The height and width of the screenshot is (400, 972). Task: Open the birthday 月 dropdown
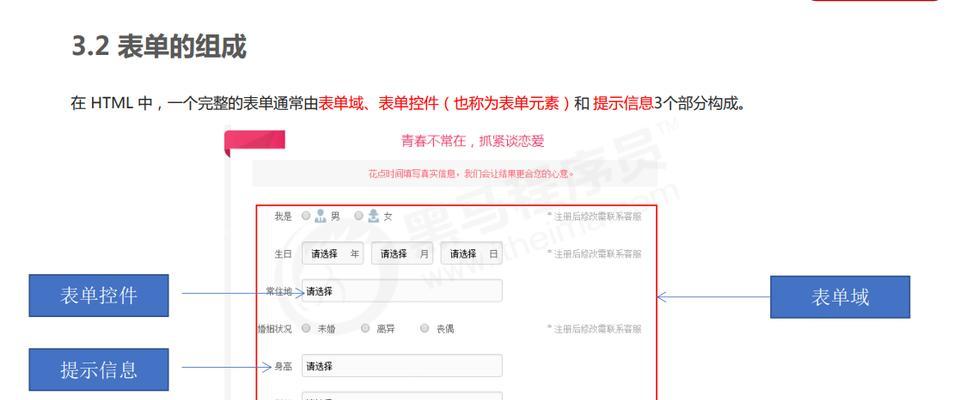402,254
